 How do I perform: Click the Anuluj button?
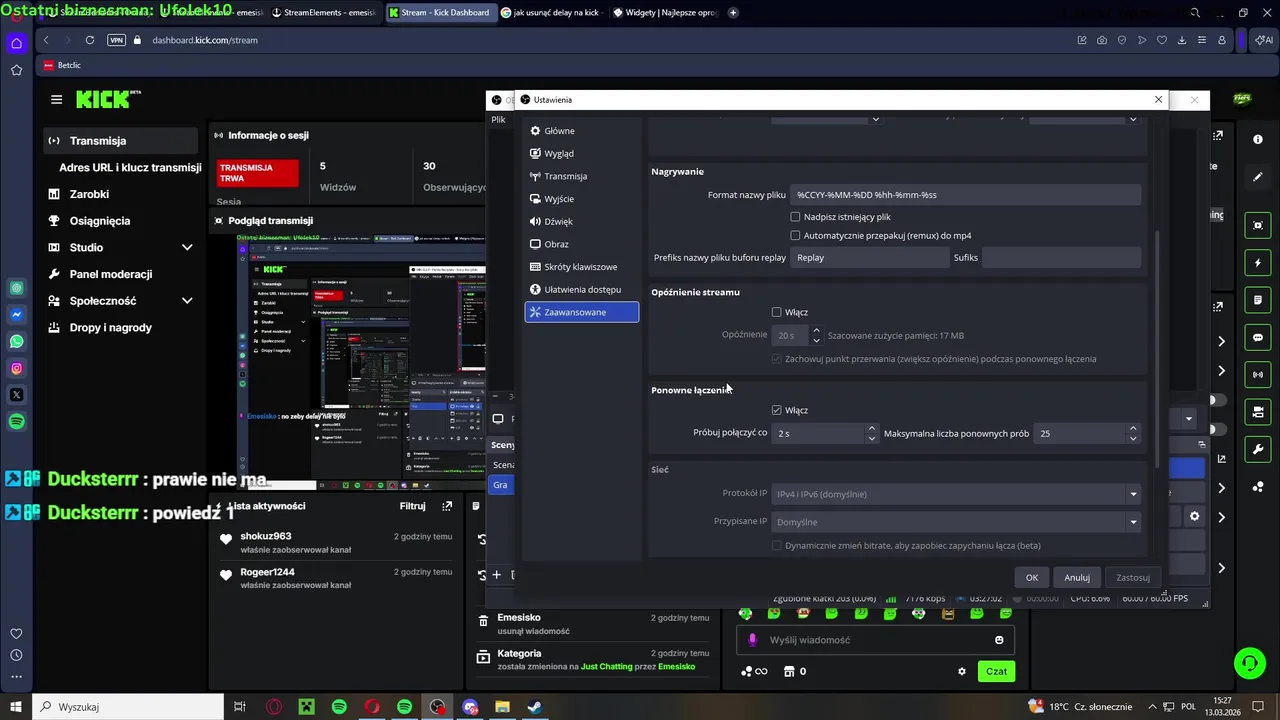pos(1077,577)
